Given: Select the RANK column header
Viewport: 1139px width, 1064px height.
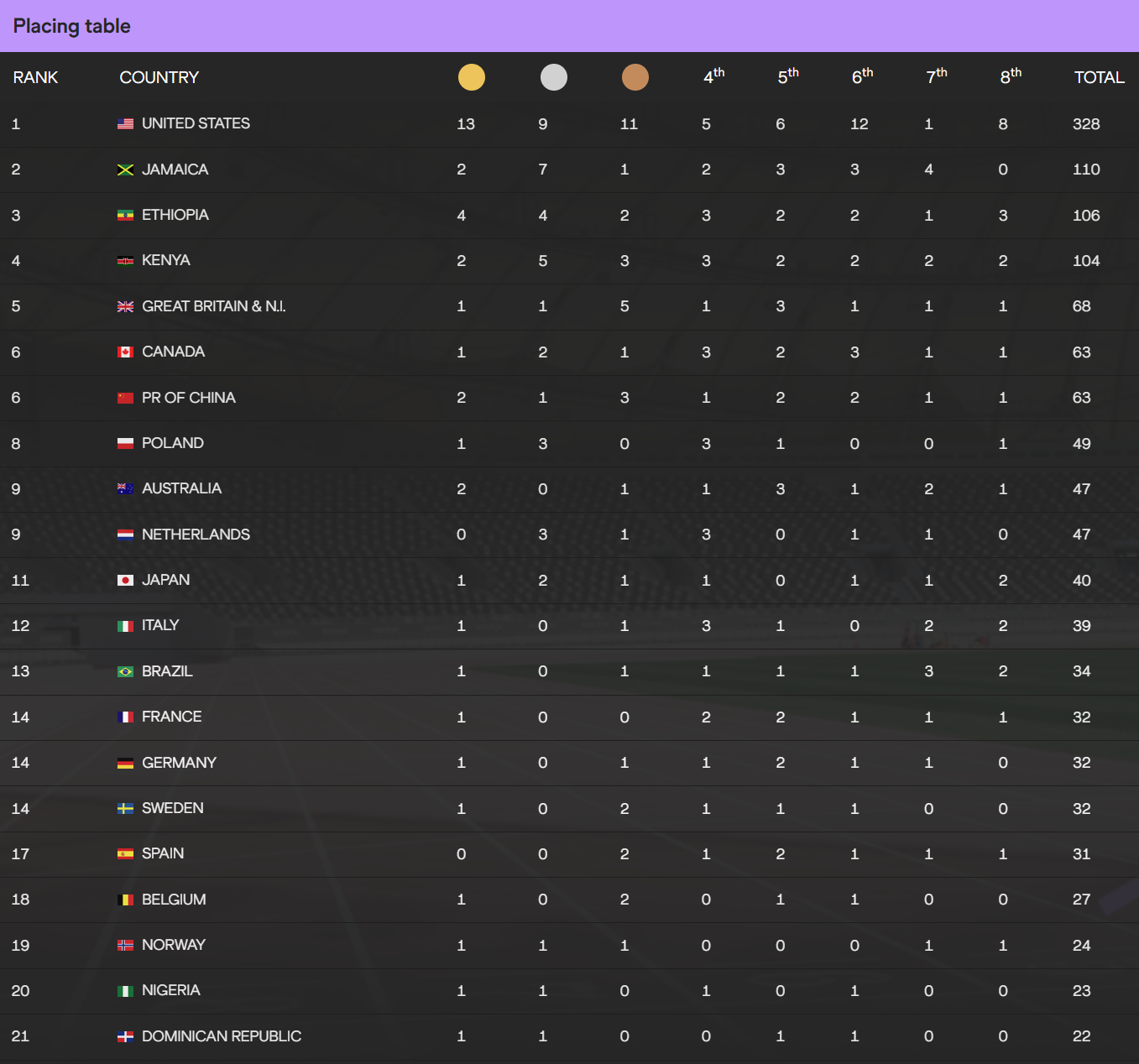Looking at the screenshot, I should click(35, 77).
